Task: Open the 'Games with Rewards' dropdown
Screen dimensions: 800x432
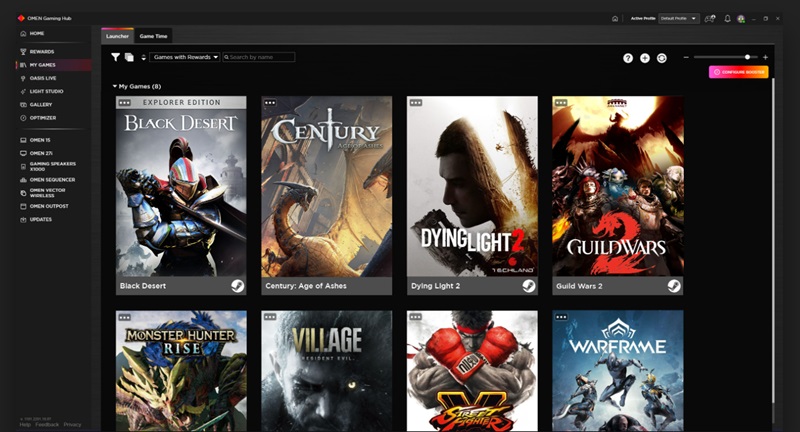Action: point(185,57)
